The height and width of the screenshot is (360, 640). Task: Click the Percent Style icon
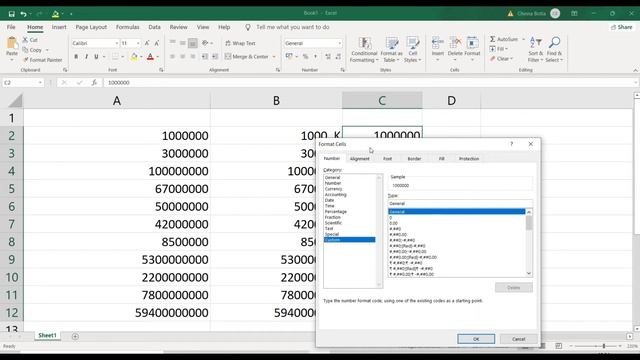point(305,57)
